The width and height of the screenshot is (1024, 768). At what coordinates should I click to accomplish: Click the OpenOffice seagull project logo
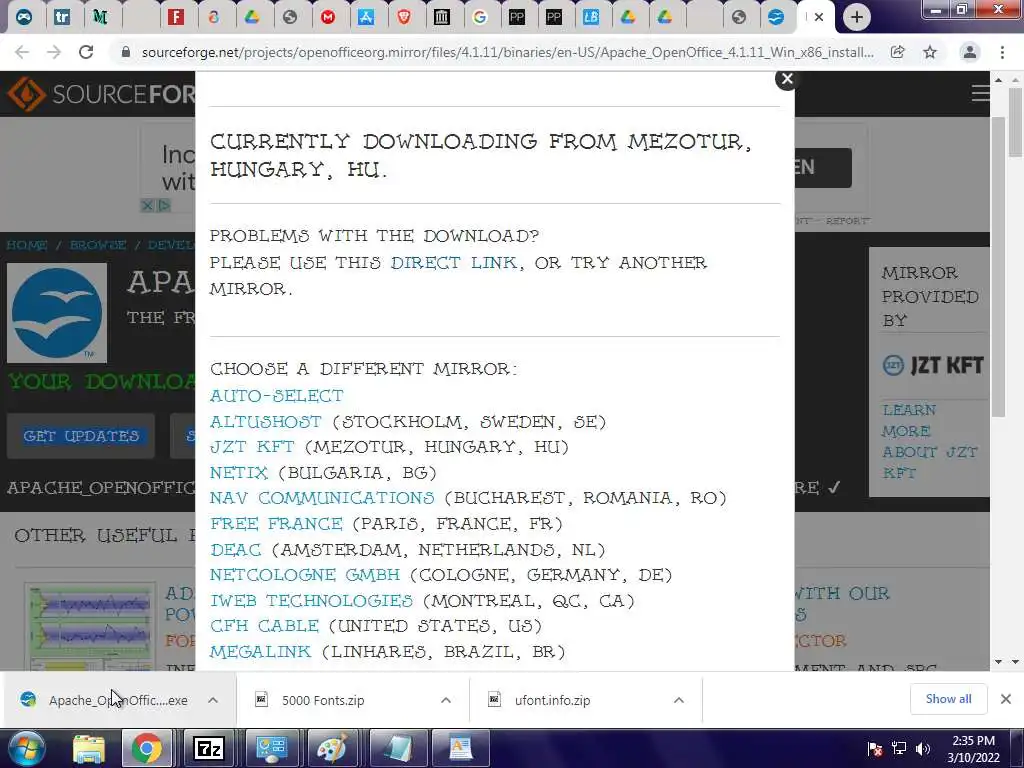[57, 313]
